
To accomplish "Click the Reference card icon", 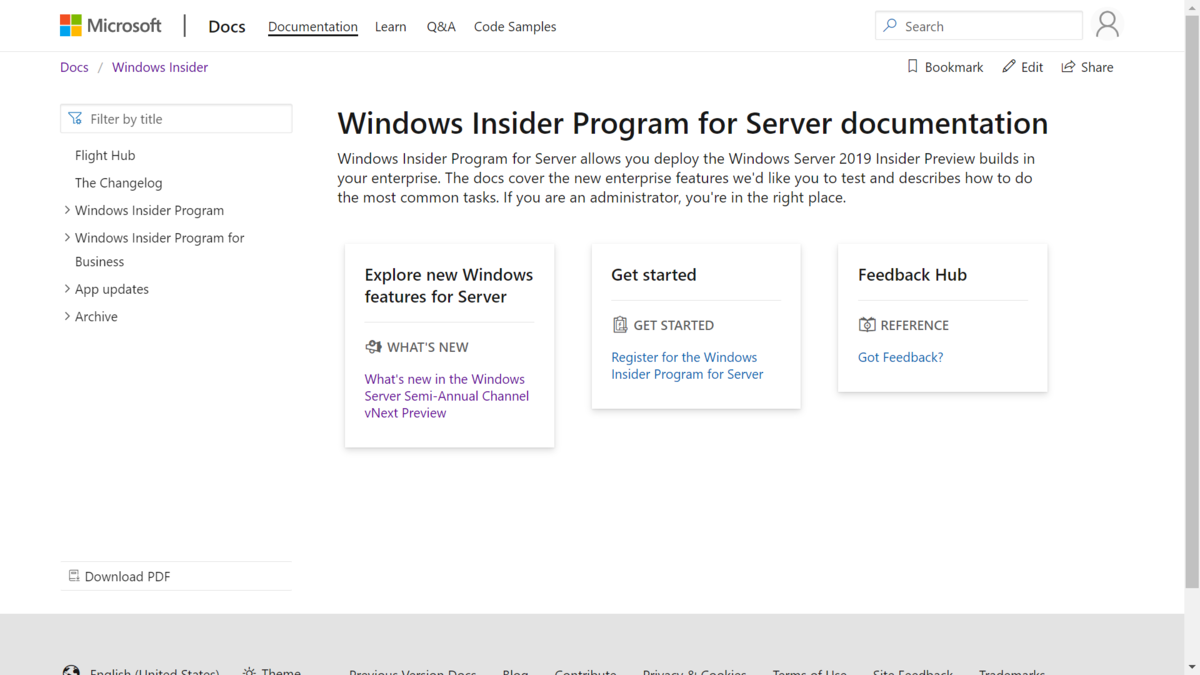I will click(867, 325).
